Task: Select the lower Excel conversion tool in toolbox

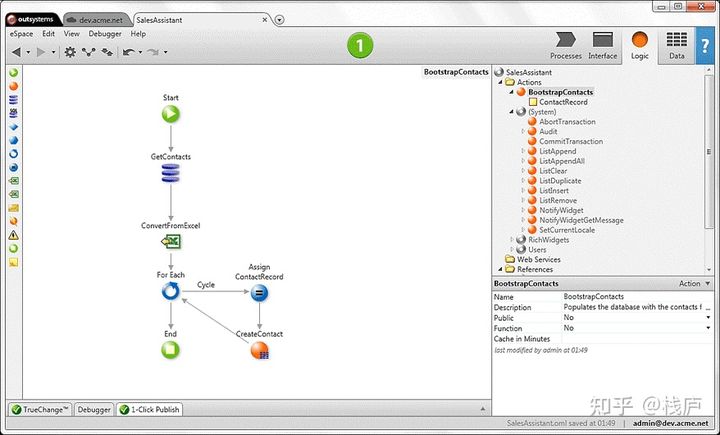Action: click(x=13, y=194)
